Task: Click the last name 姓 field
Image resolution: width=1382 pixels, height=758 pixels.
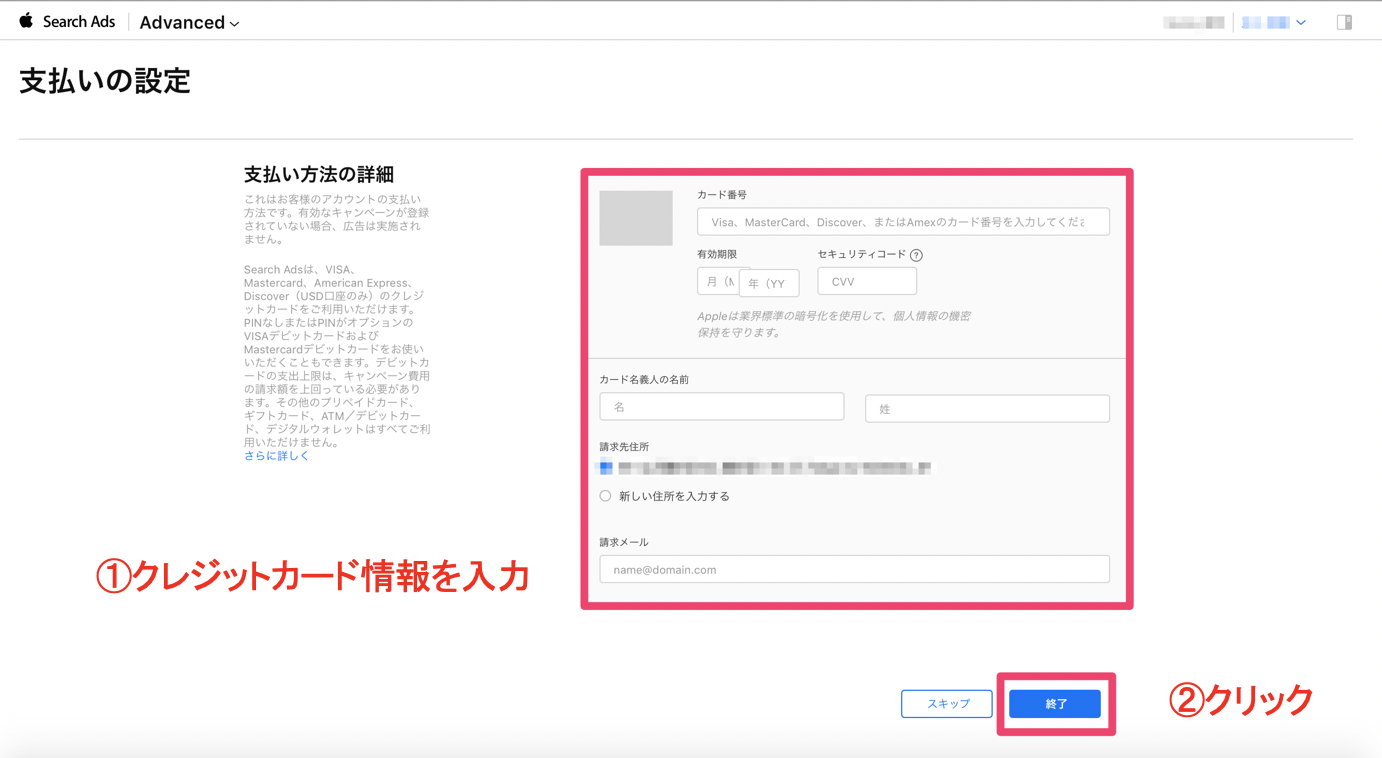Action: [986, 408]
